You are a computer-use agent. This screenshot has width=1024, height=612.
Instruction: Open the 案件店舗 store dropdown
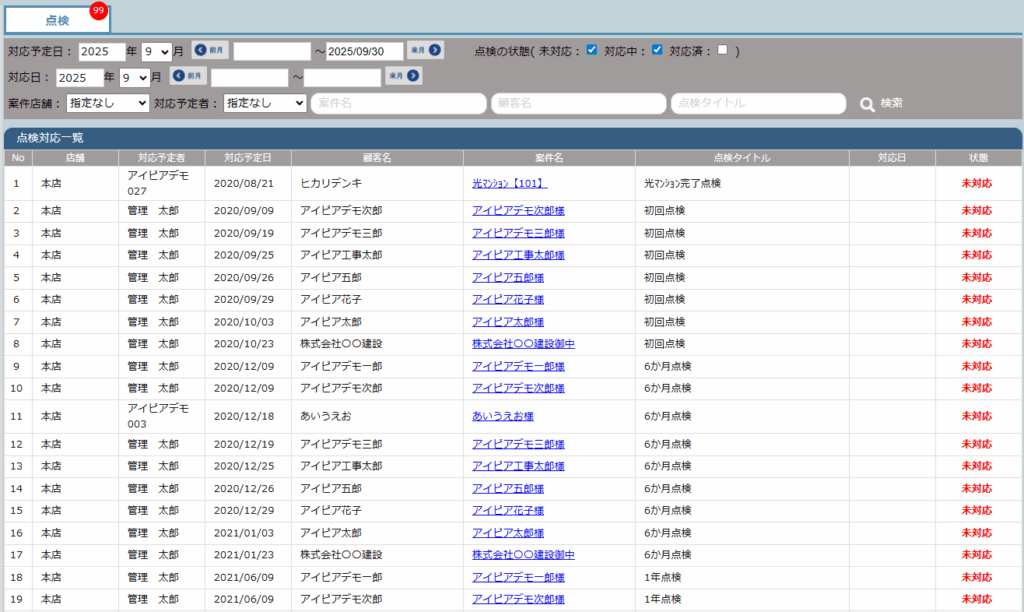pos(108,103)
